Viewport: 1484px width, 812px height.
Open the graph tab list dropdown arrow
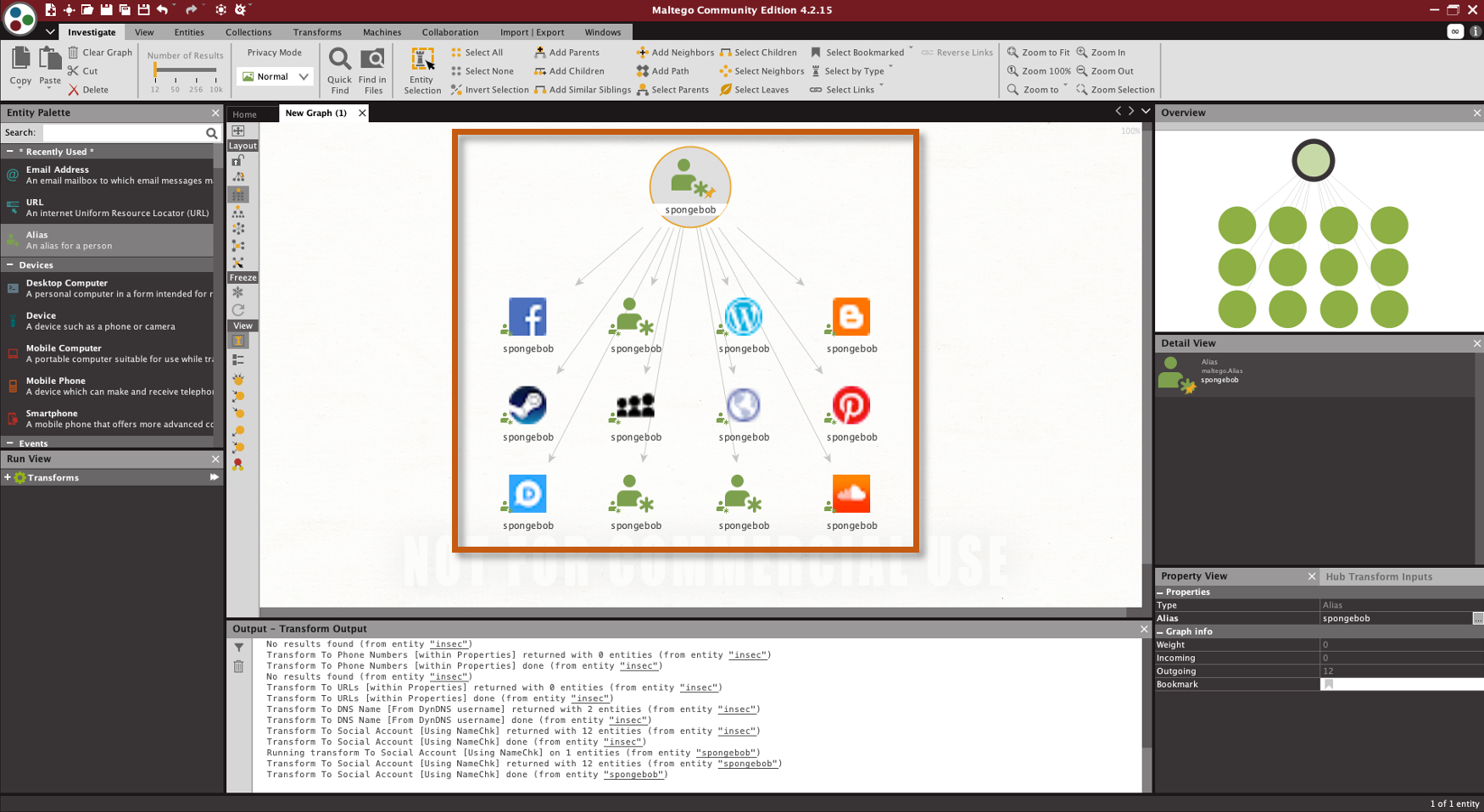coord(1146,111)
